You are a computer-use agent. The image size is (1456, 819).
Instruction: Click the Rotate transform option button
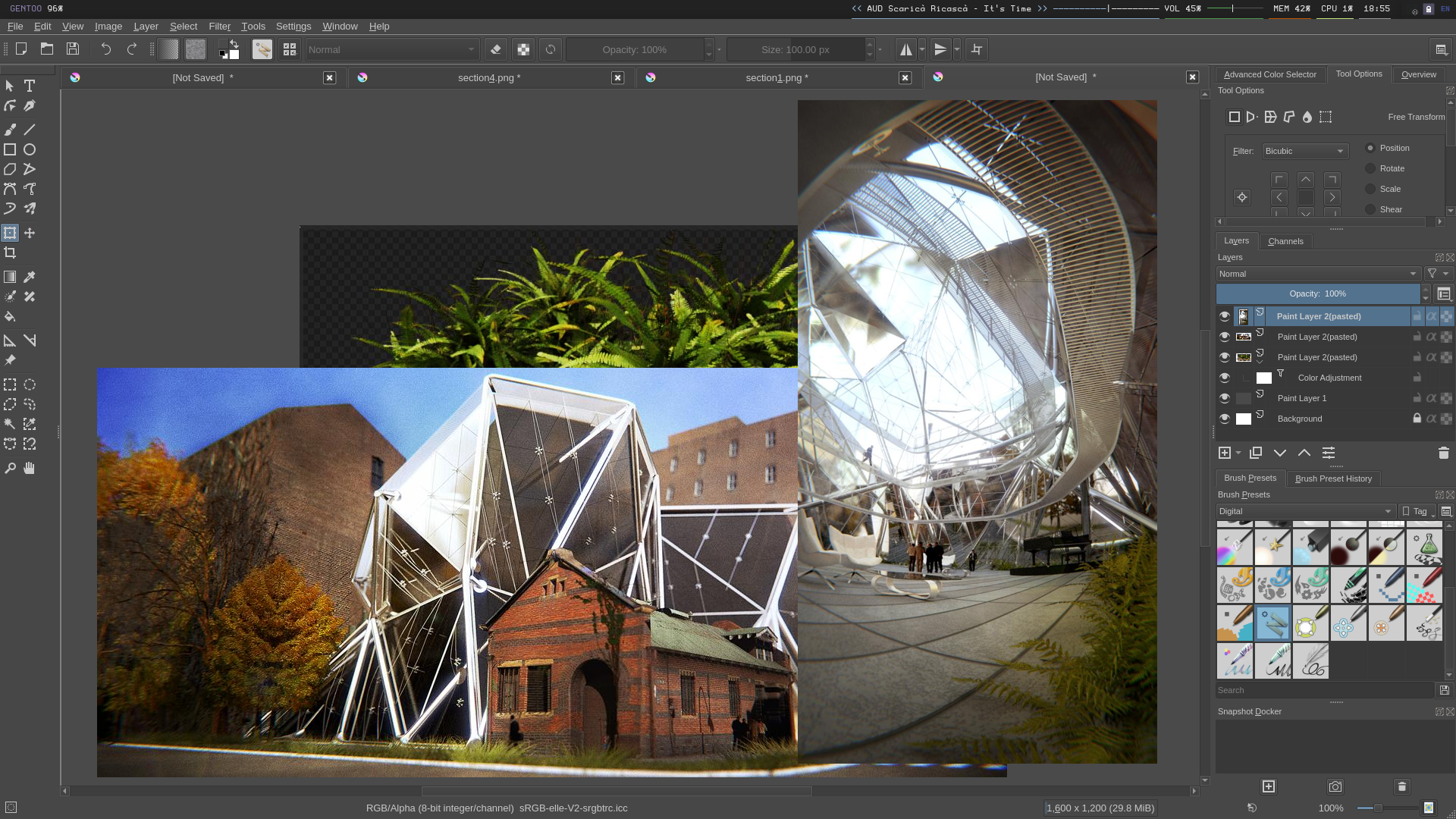[1371, 168]
